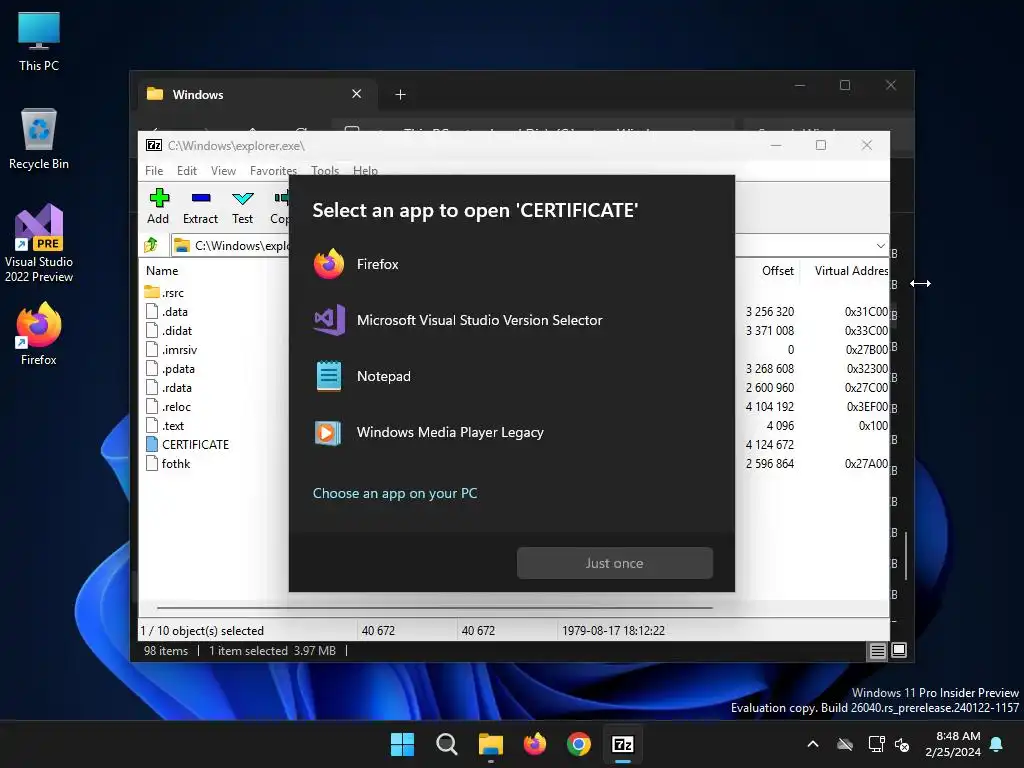Screen dimensions: 1024x768
Task: Click the Windows tab in File Explorer
Action: (x=257, y=95)
